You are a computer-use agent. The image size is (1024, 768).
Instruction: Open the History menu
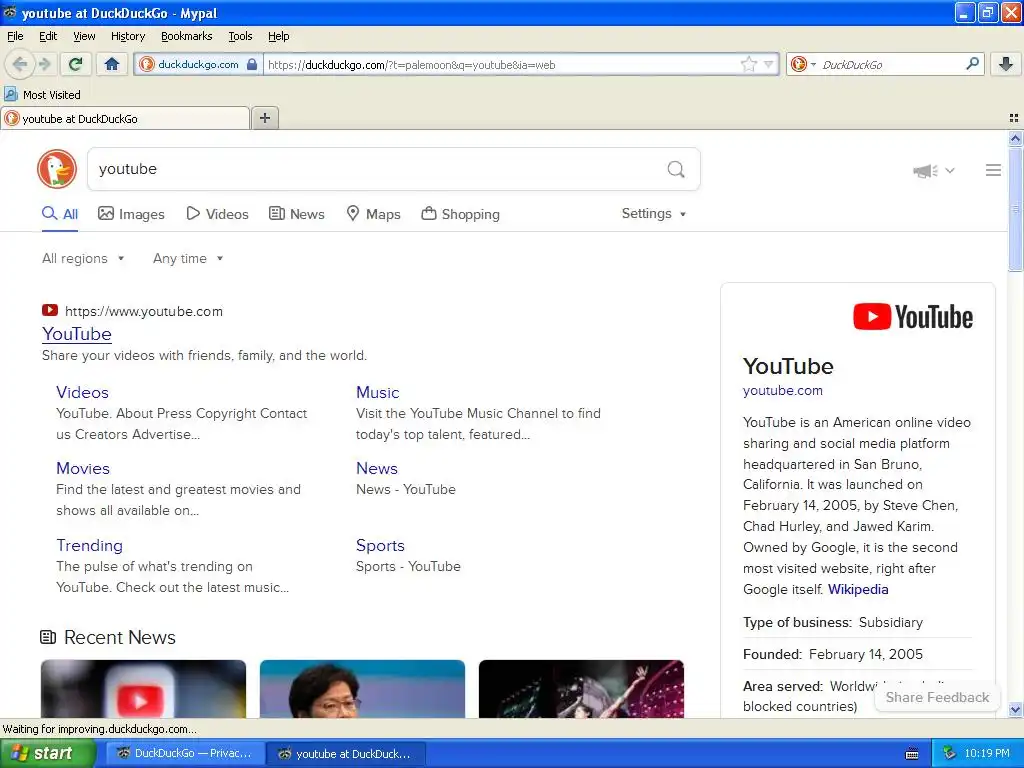coord(127,36)
